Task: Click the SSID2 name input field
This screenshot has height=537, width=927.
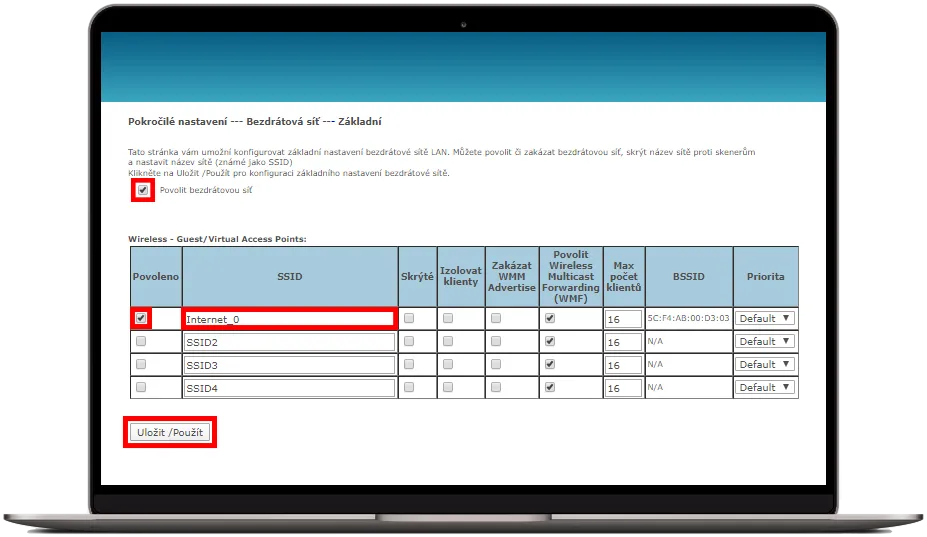Action: [x=288, y=342]
